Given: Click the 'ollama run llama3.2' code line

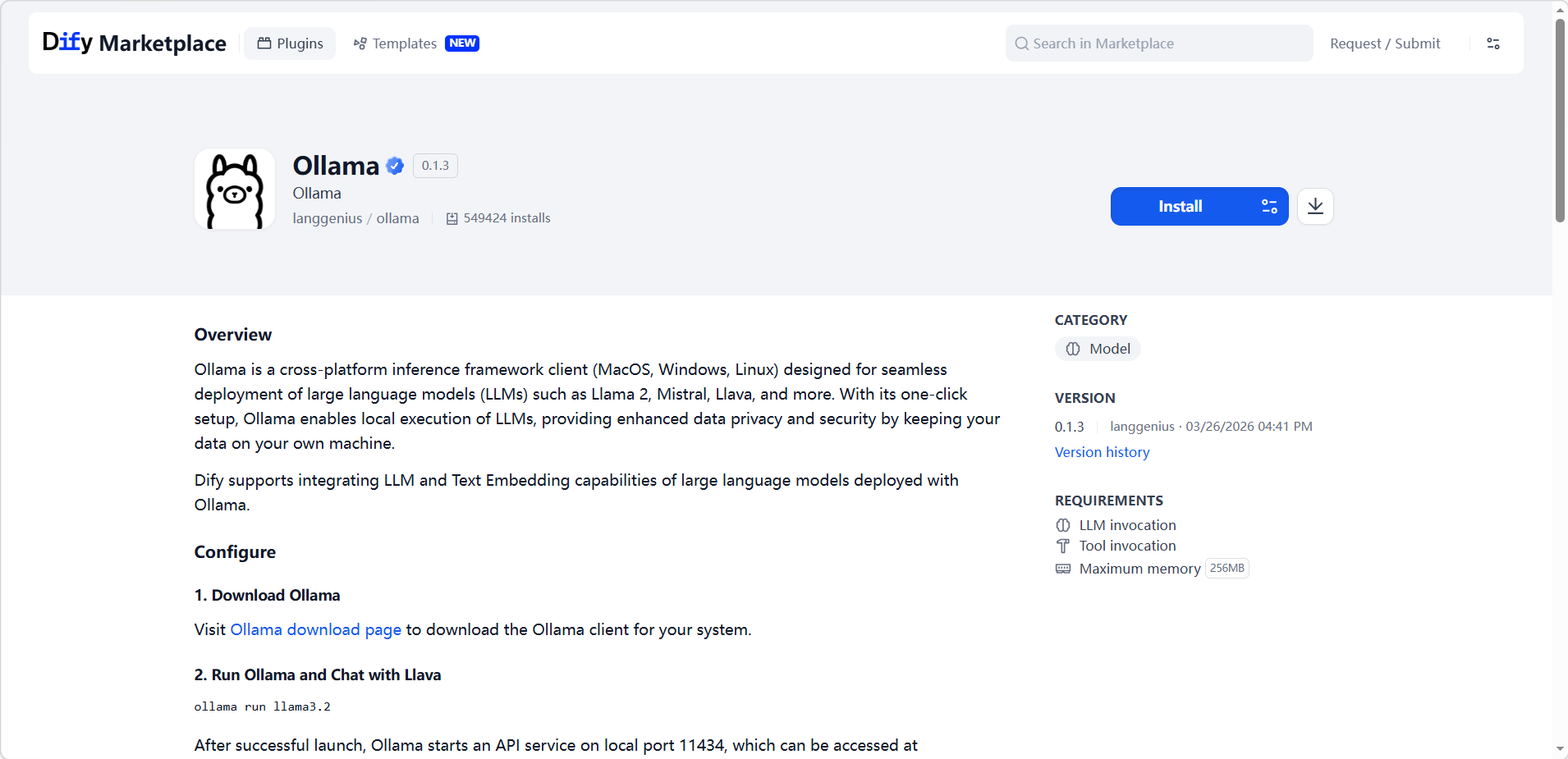Looking at the screenshot, I should click(x=263, y=706).
